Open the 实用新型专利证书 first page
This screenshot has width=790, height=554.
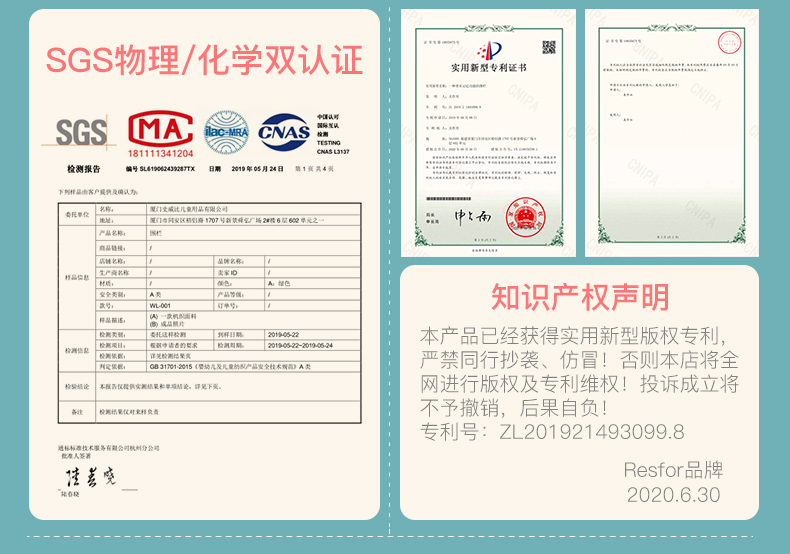coord(489,140)
